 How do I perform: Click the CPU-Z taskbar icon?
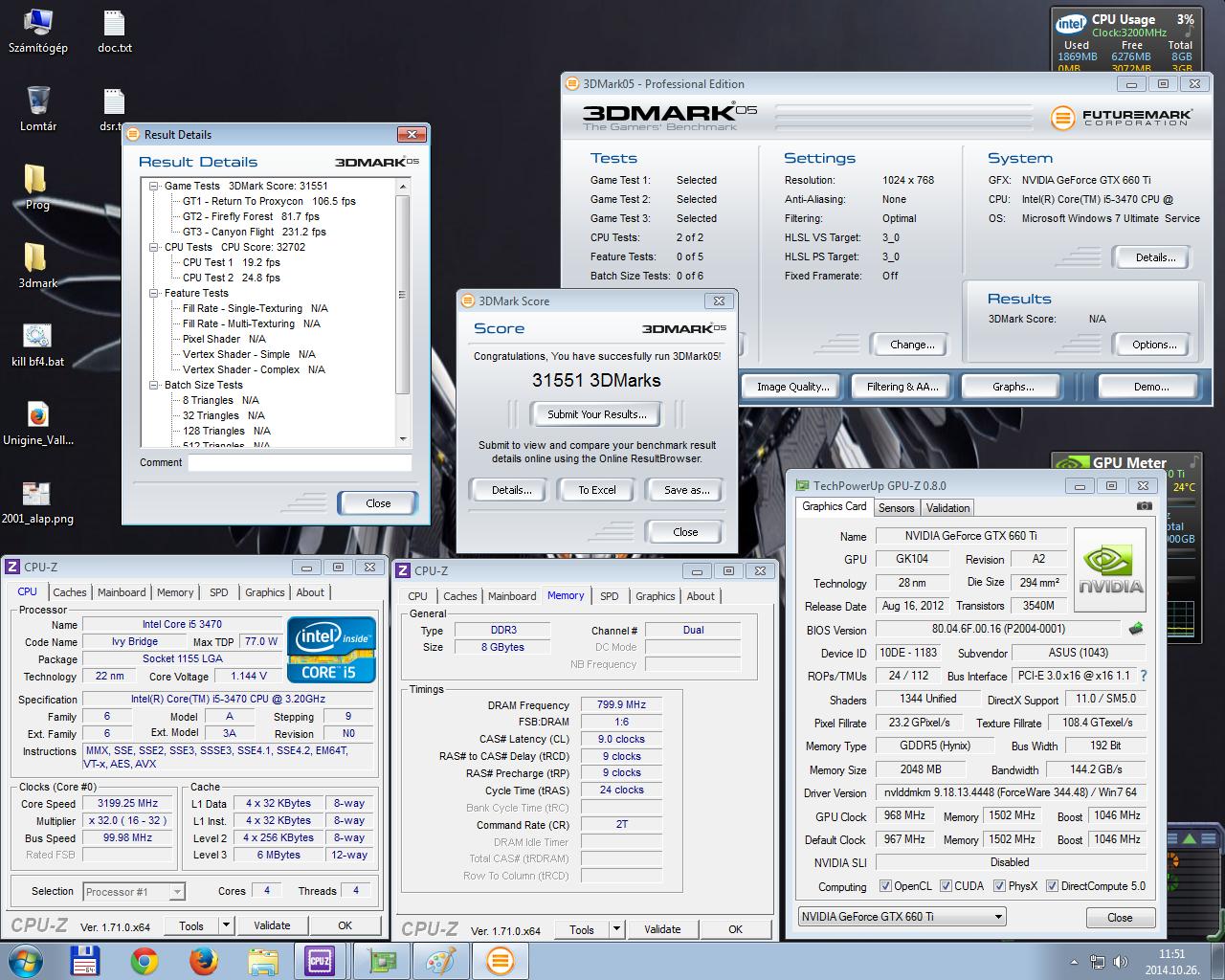click(318, 960)
